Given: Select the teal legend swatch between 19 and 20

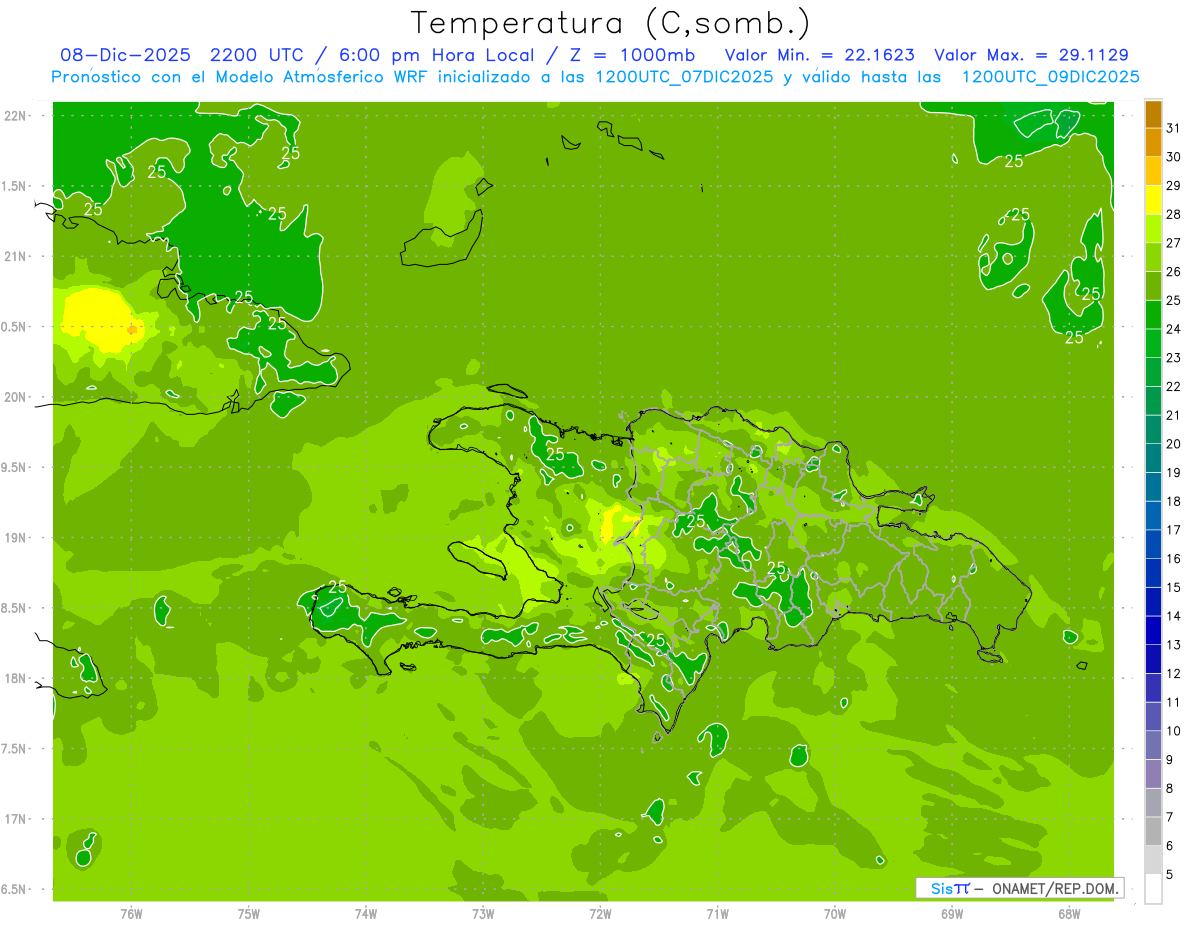Looking at the screenshot, I should pyautogui.click(x=1153, y=458).
